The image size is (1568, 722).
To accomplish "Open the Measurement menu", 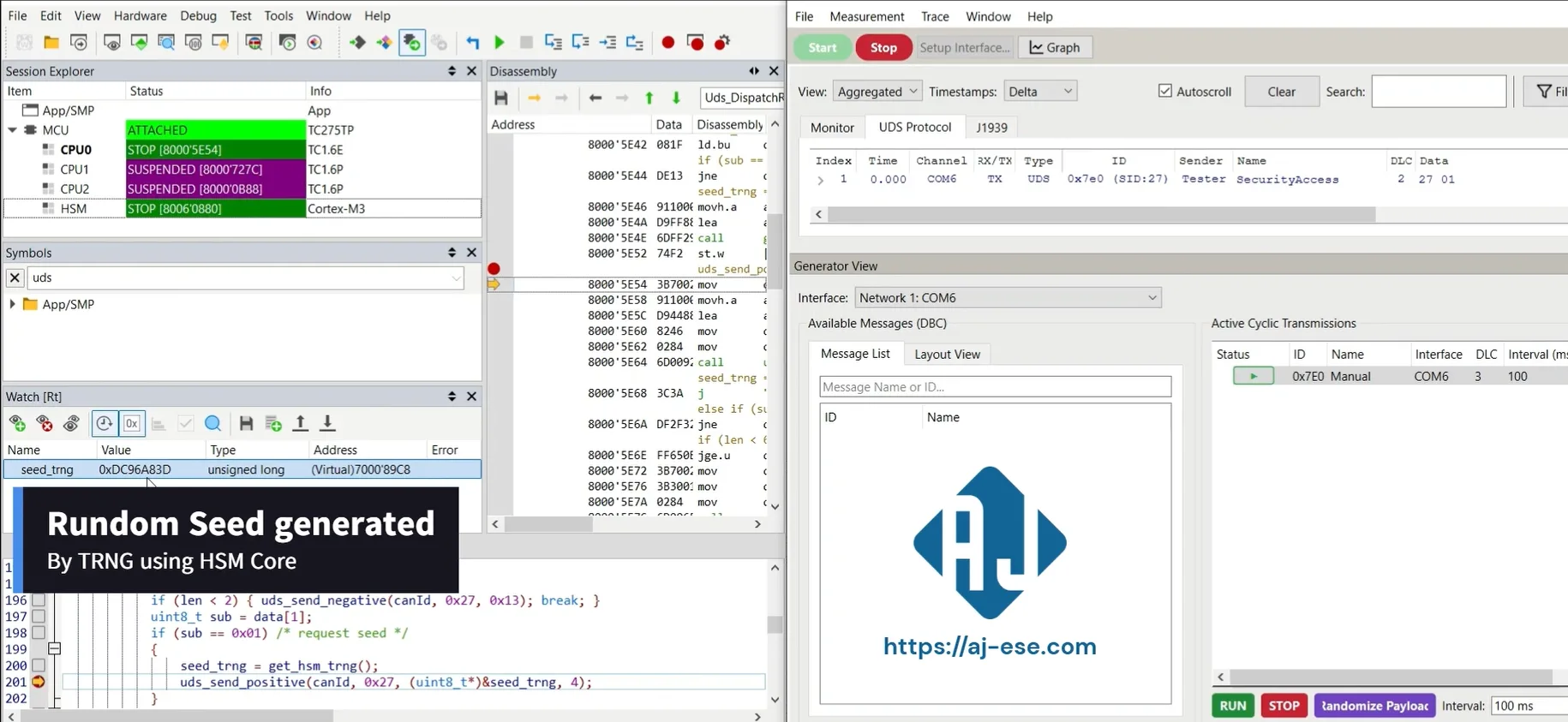I will pos(866,16).
